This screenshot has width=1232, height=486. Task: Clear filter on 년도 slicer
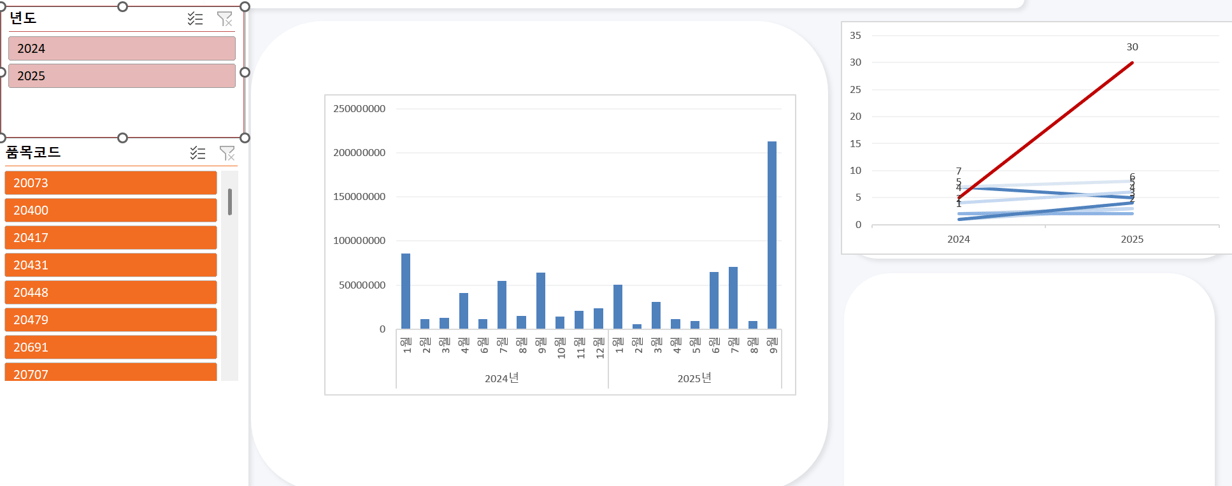pos(225,19)
